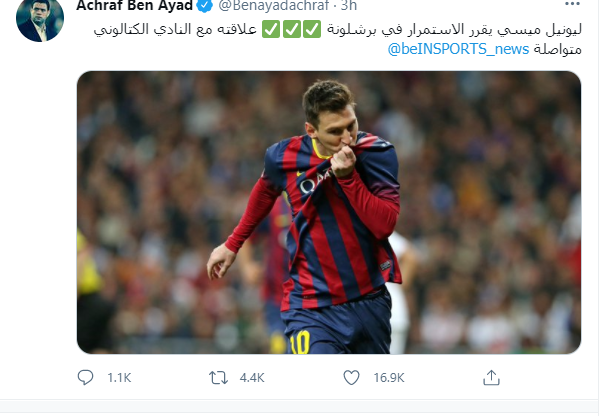Open the Messi jersey-kissing photo
The image size is (599, 416).
click(329, 212)
